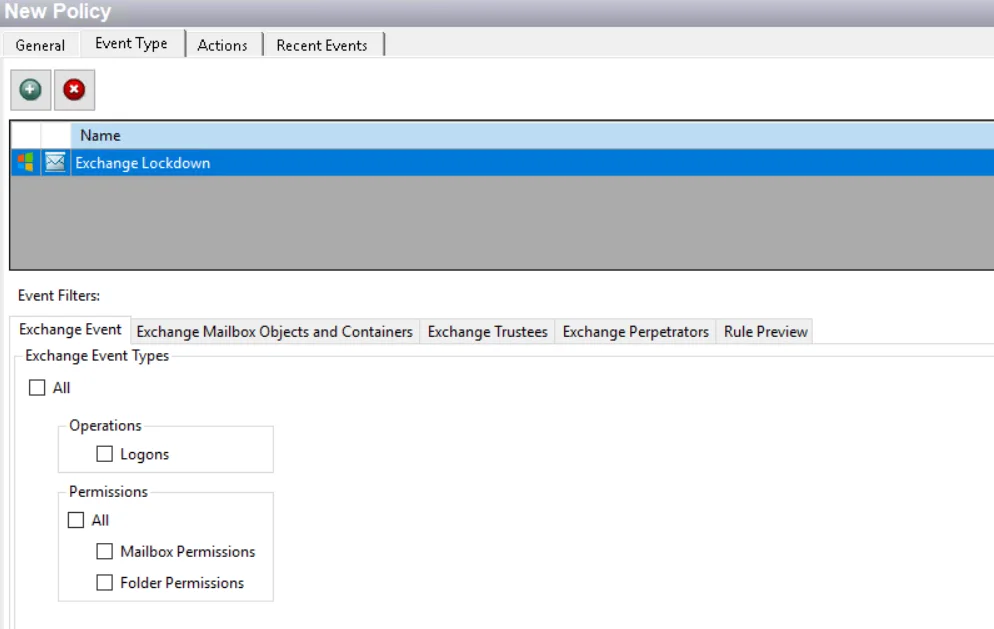Image resolution: width=994 pixels, height=629 pixels.
Task: Open the General tab
Action: [40, 45]
